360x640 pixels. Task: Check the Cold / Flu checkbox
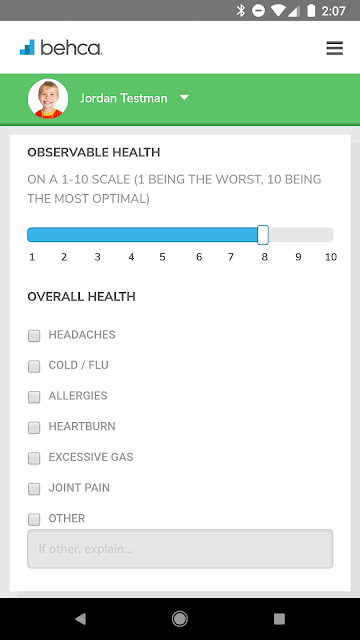tap(34, 367)
